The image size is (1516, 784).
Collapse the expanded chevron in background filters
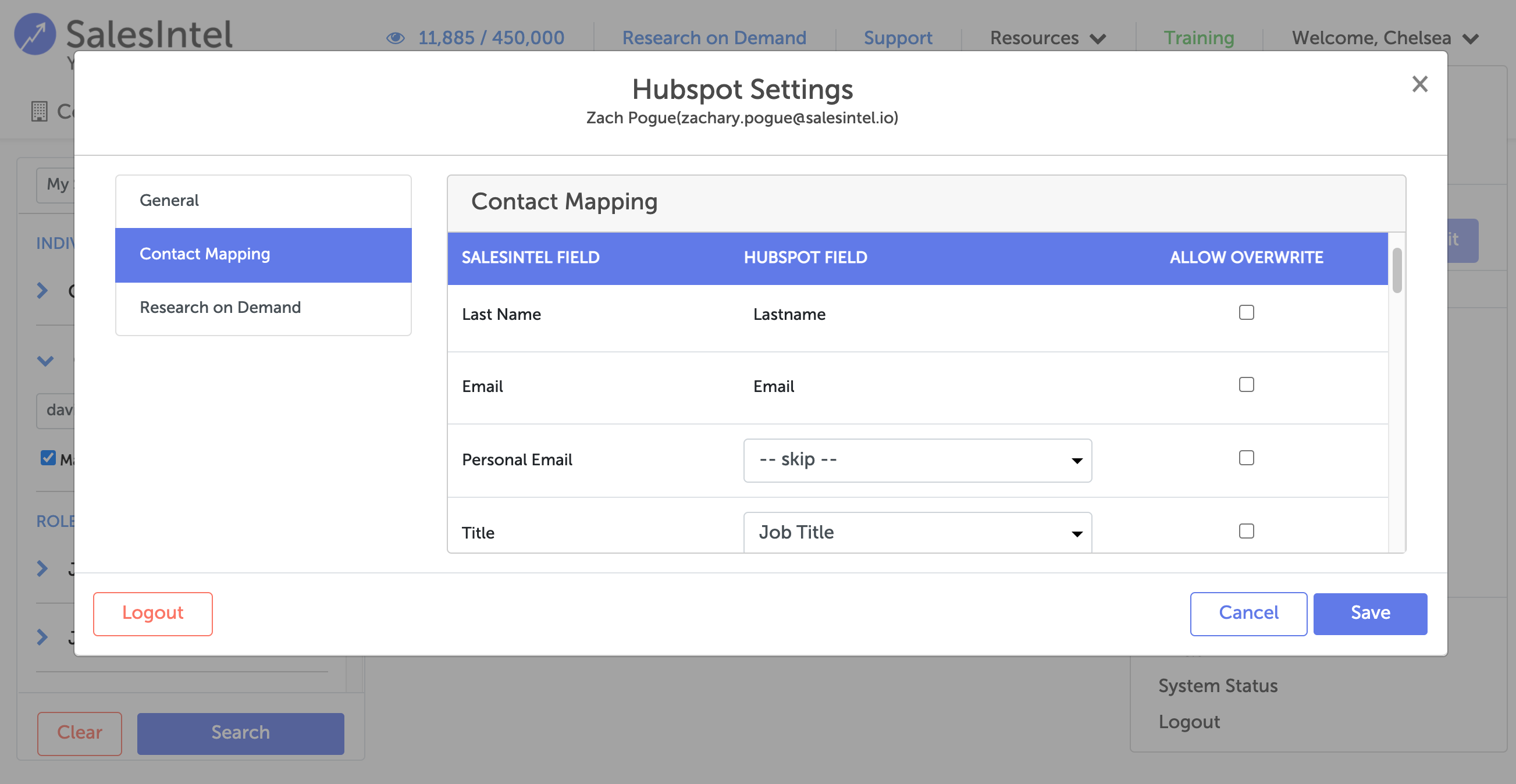pos(45,361)
